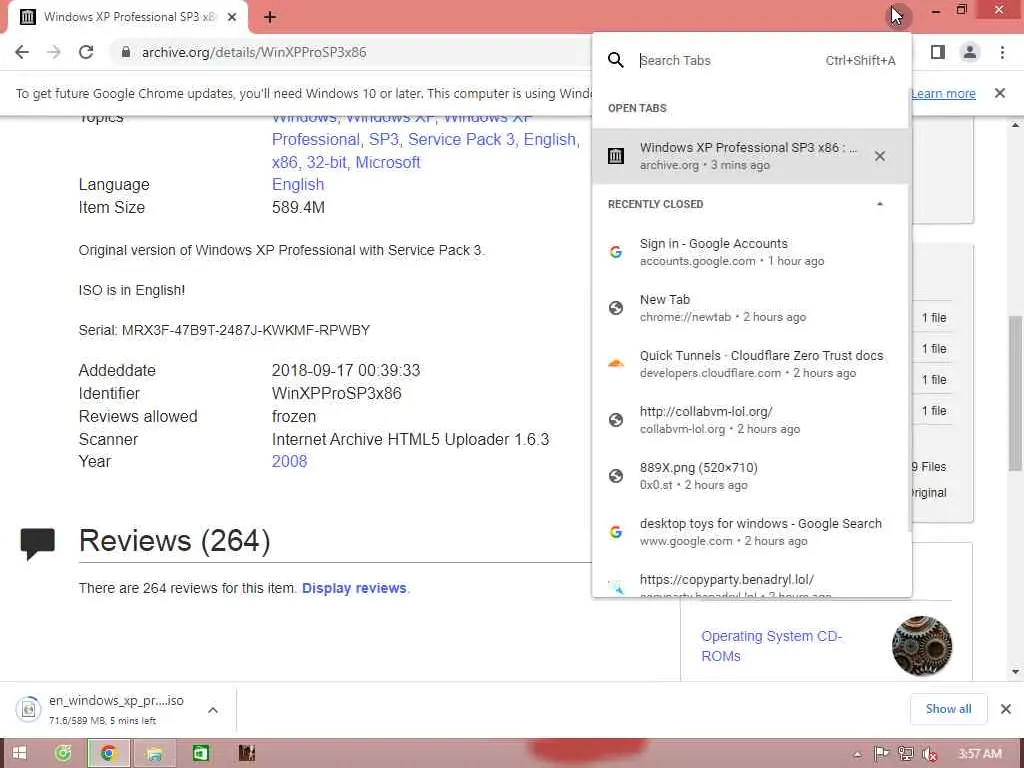1024x768 pixels.
Task: Close the open archive.org tab from list
Action: [x=880, y=156]
